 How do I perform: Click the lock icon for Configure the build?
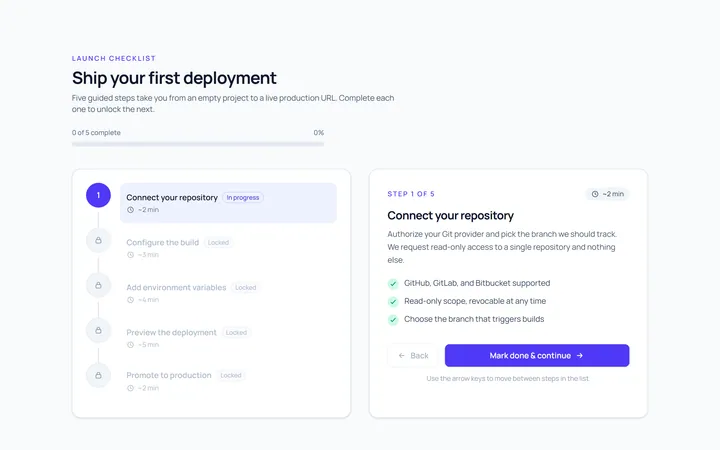(x=98, y=240)
